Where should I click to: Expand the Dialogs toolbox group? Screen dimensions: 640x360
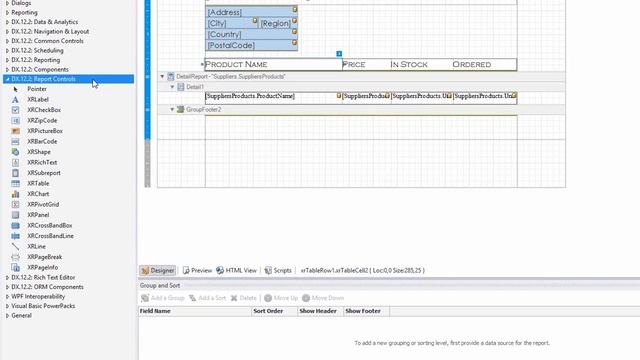8,3
